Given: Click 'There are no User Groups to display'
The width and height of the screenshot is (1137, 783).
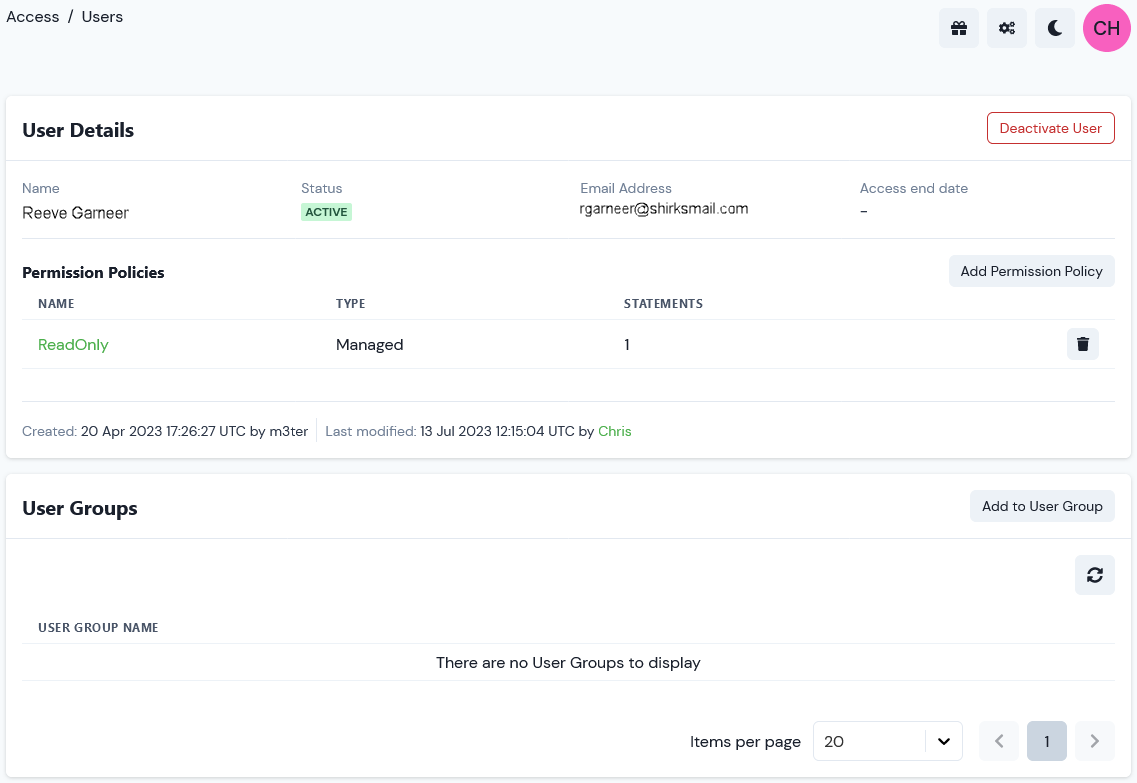Looking at the screenshot, I should [x=568, y=663].
